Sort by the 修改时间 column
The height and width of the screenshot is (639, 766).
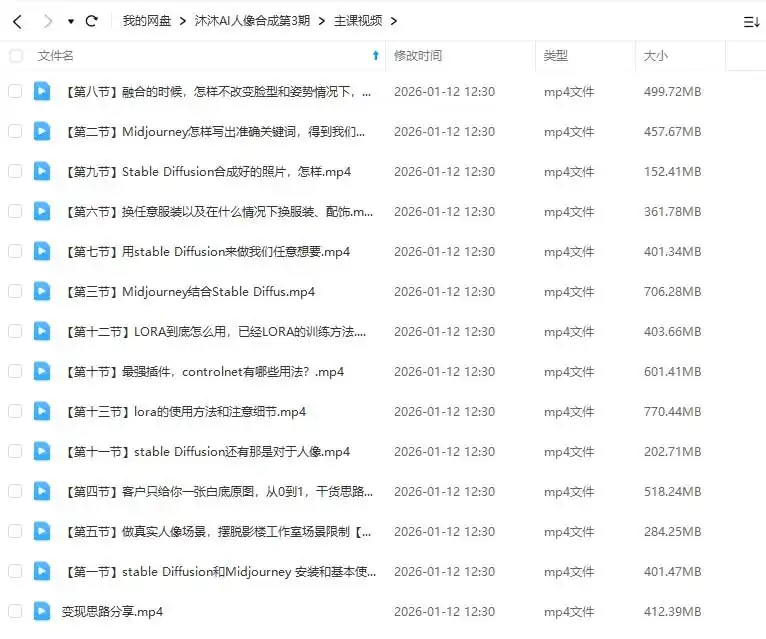(x=418, y=56)
